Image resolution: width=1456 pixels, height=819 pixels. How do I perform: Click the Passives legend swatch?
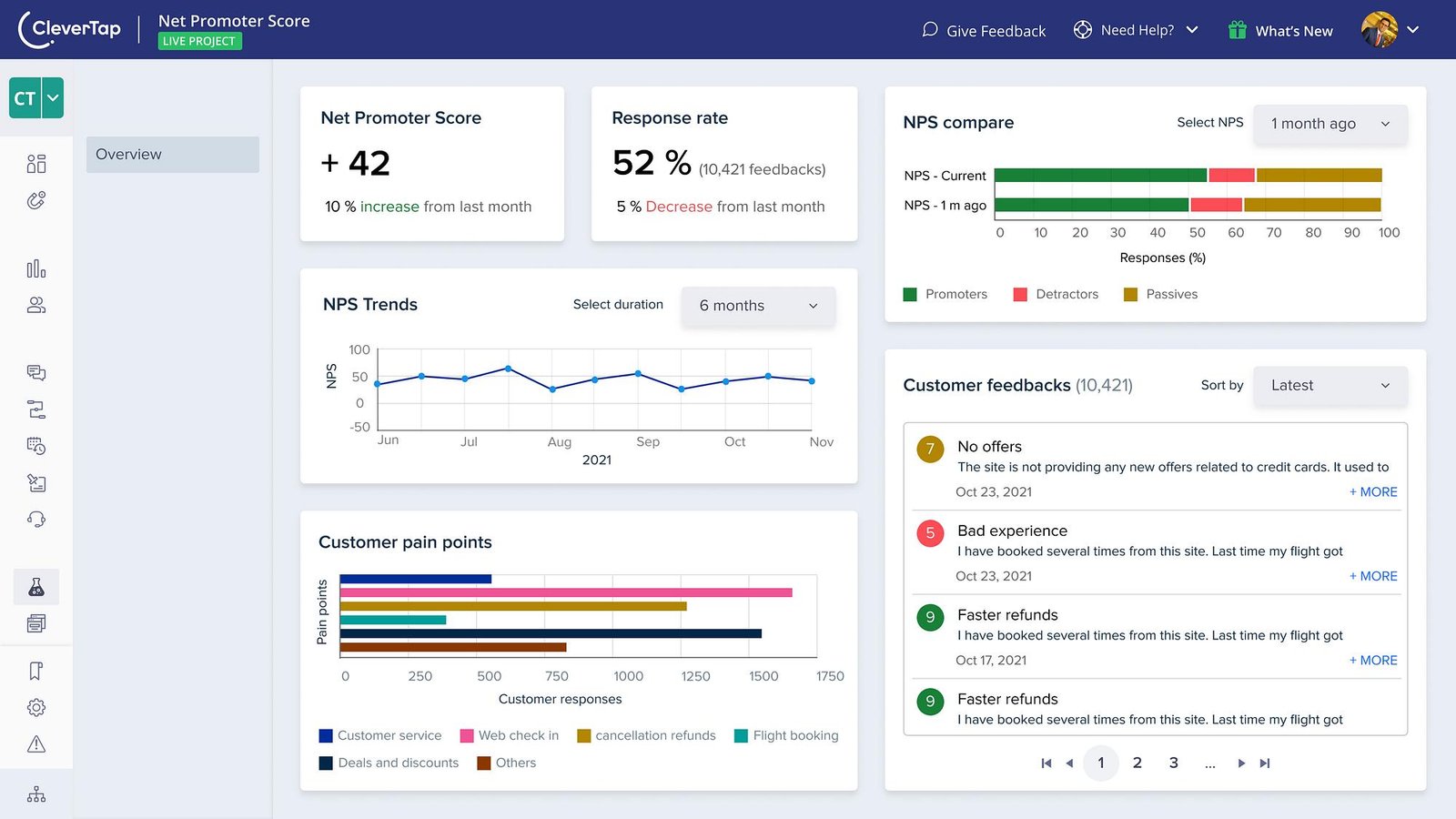click(1130, 295)
